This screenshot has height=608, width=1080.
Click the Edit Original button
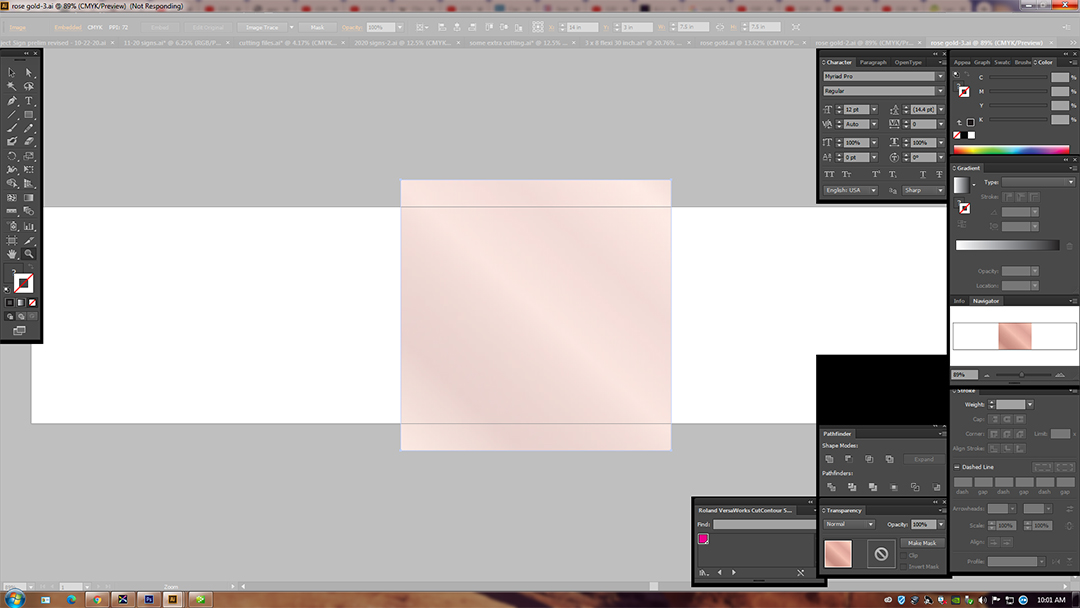(x=208, y=28)
